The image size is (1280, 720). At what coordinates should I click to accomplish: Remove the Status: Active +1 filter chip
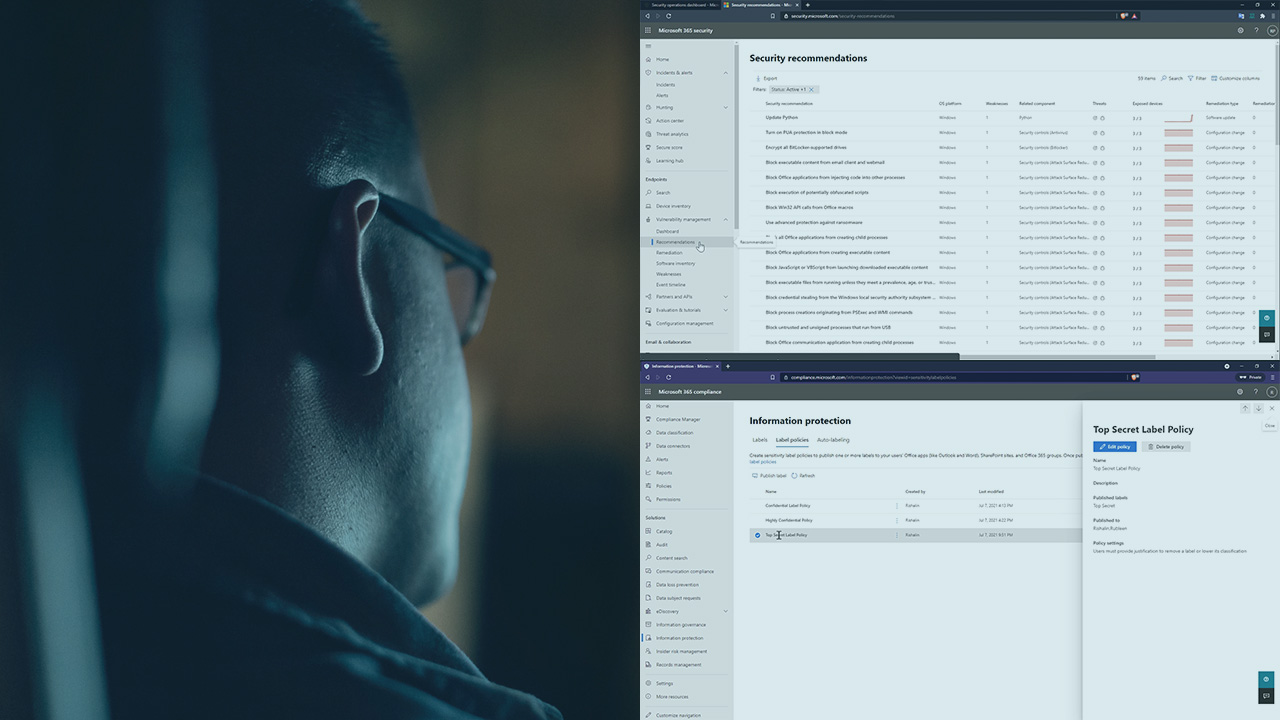(x=811, y=90)
